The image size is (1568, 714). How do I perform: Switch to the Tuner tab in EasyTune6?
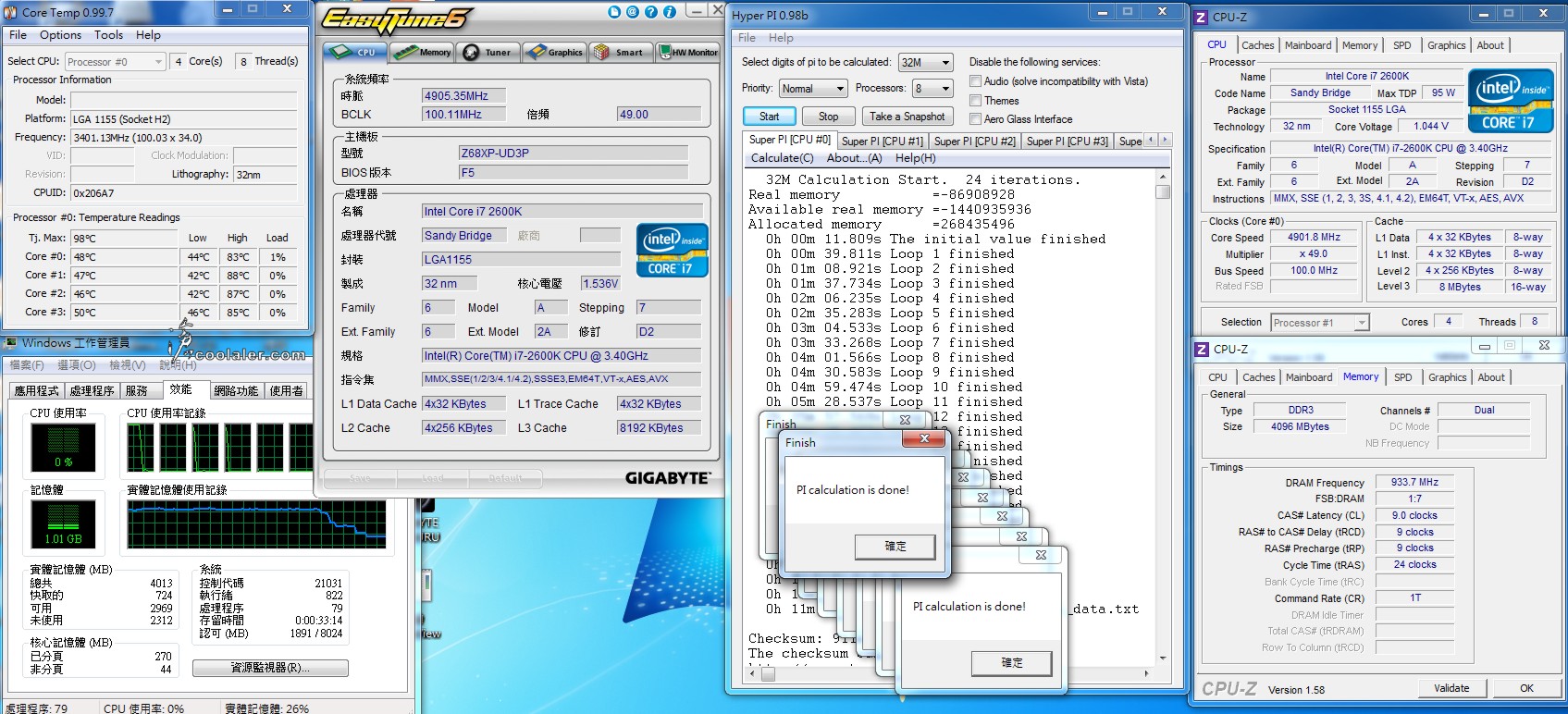point(488,52)
